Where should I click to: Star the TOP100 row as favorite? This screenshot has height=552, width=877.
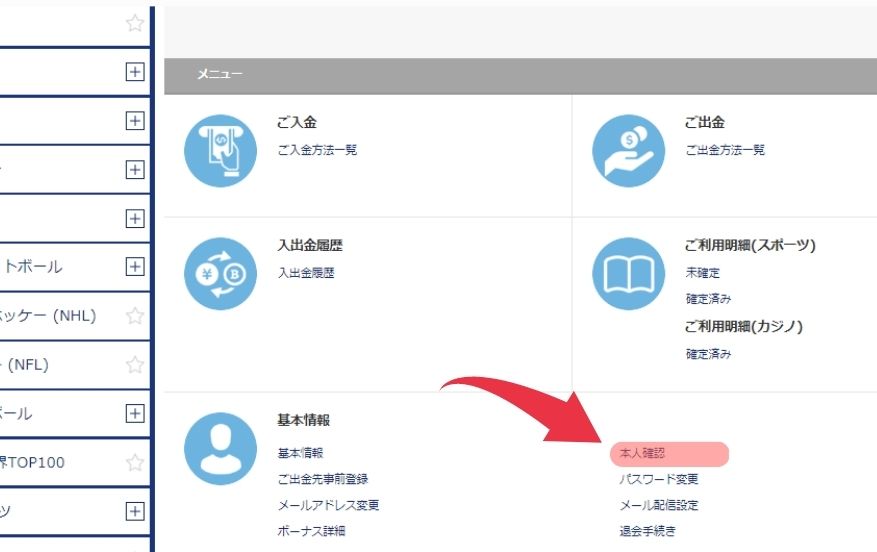coord(135,463)
